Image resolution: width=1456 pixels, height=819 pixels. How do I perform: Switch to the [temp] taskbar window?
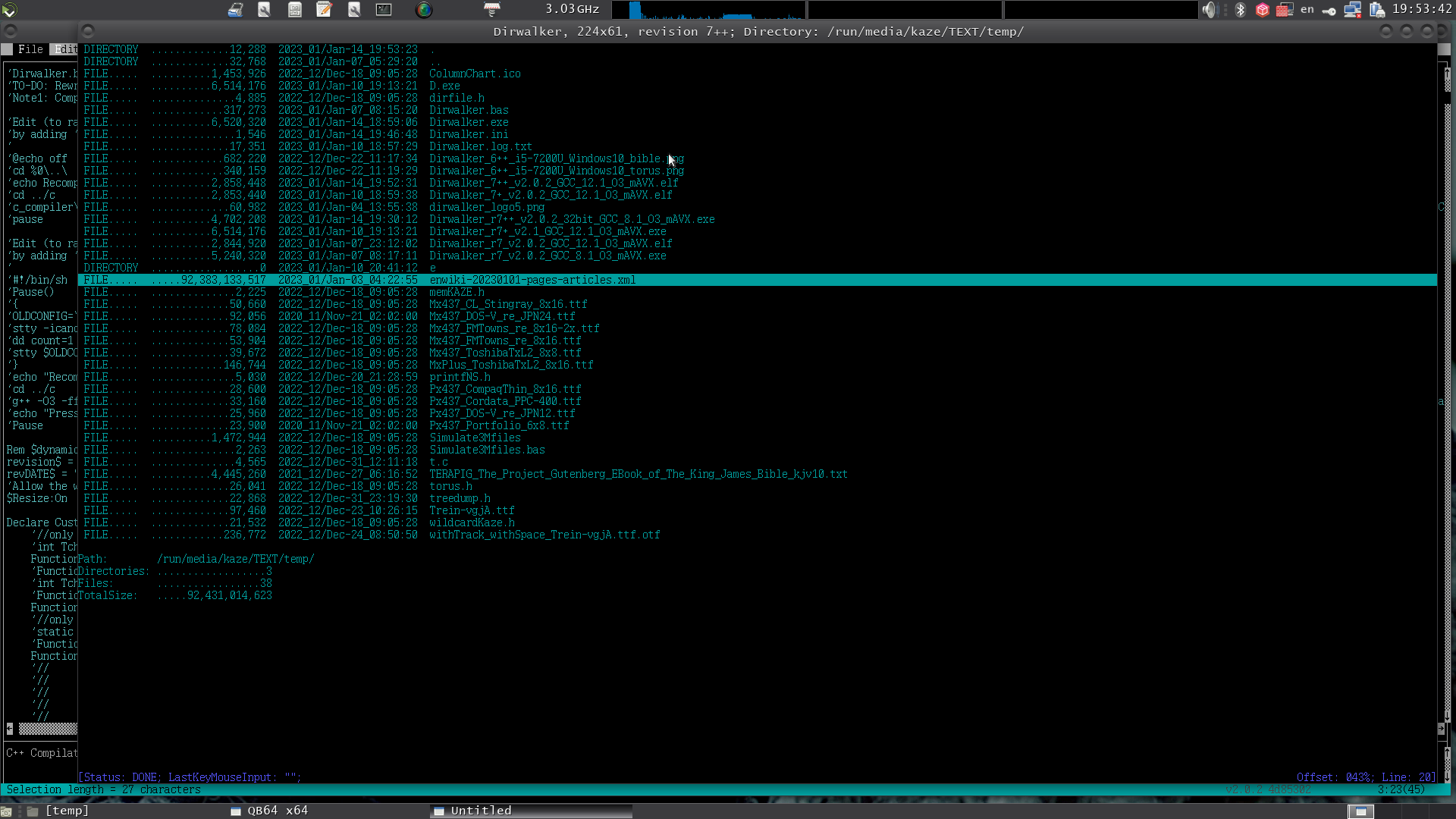[x=67, y=811]
